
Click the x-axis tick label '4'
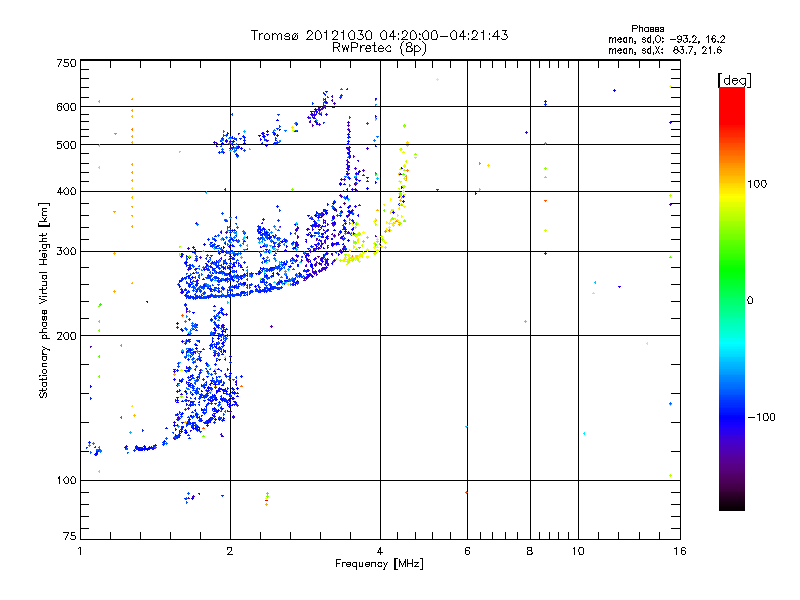(x=380, y=551)
